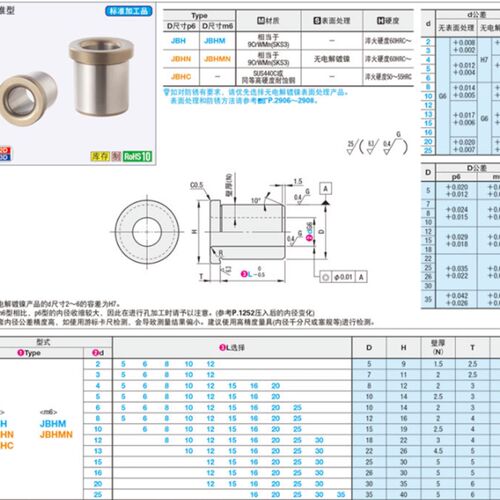Click the large JBHM label in the bottom table

[53, 424]
